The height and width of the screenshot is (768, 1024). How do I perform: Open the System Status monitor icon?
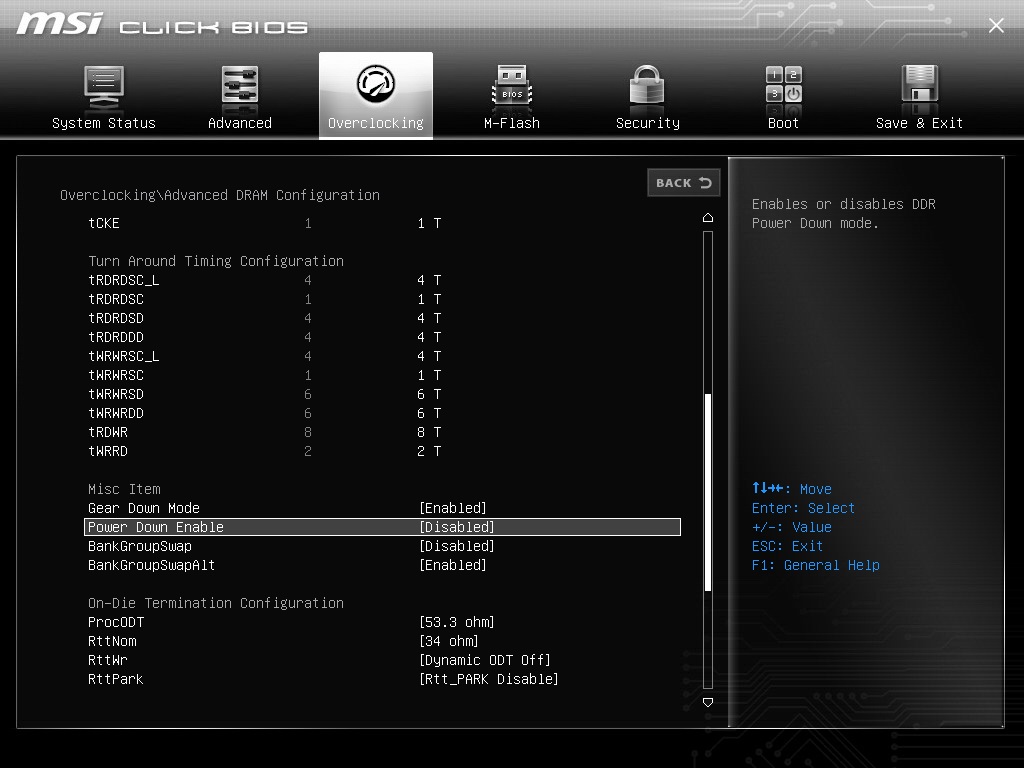click(x=104, y=88)
